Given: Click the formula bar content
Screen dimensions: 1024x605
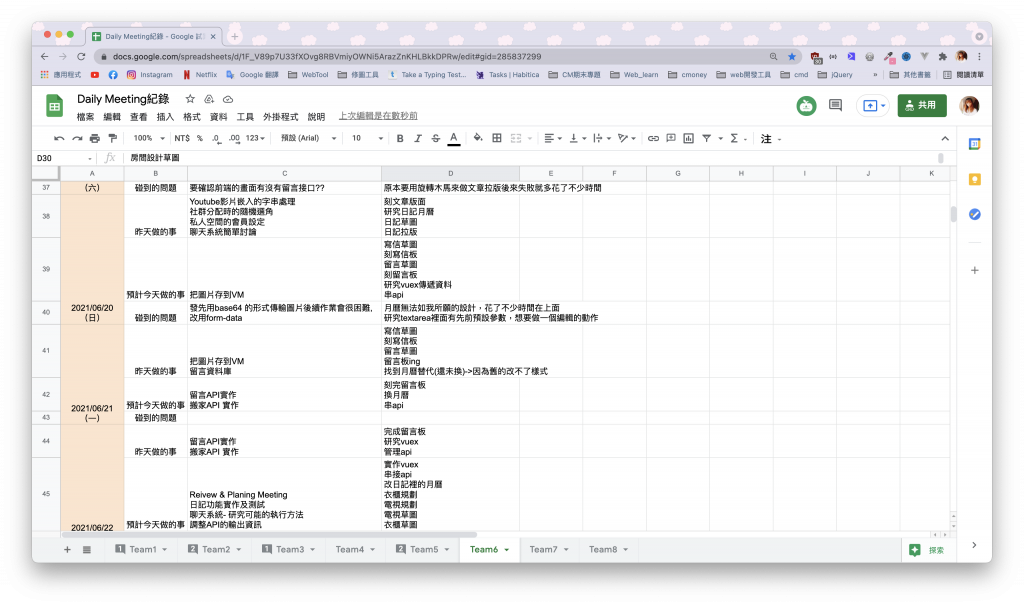Looking at the screenshot, I should pos(155,158).
